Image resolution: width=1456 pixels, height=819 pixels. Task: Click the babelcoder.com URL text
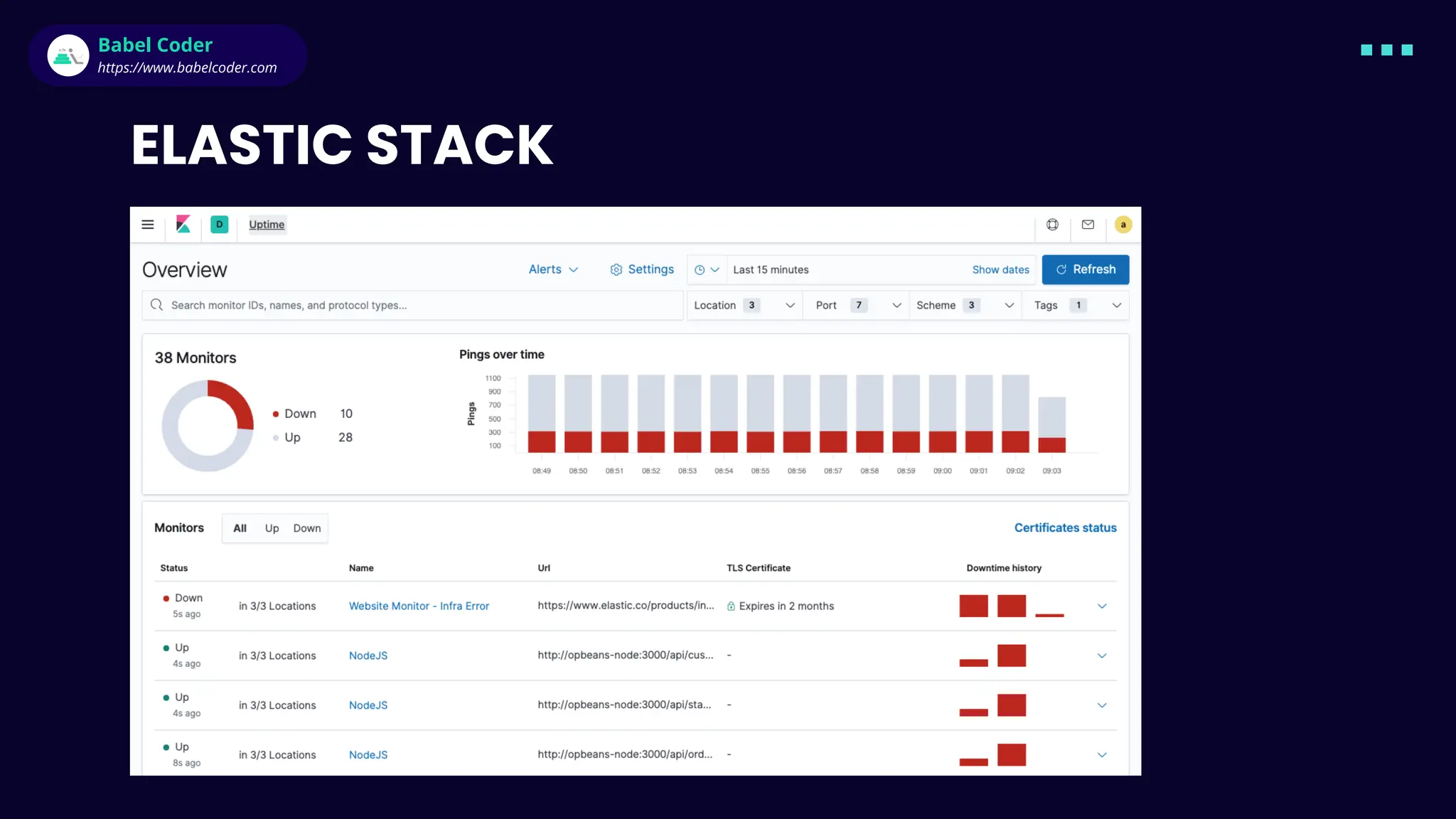188,68
